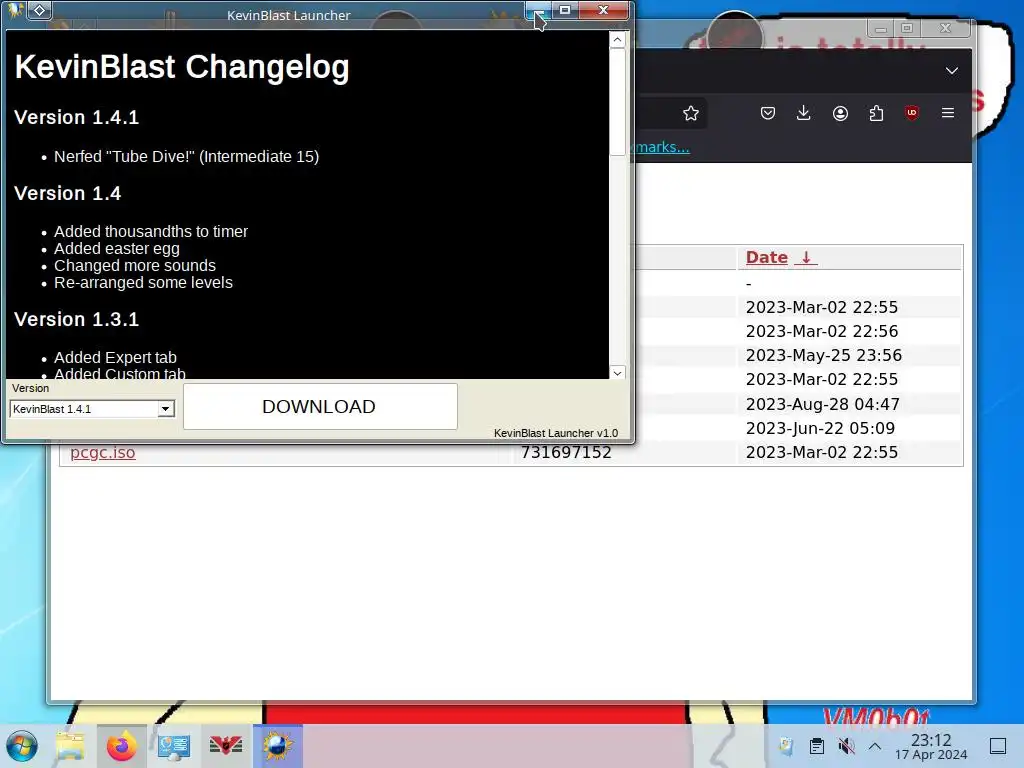This screenshot has width=1024, height=768.
Task: Maximize the Firefox window
Action: (907, 28)
